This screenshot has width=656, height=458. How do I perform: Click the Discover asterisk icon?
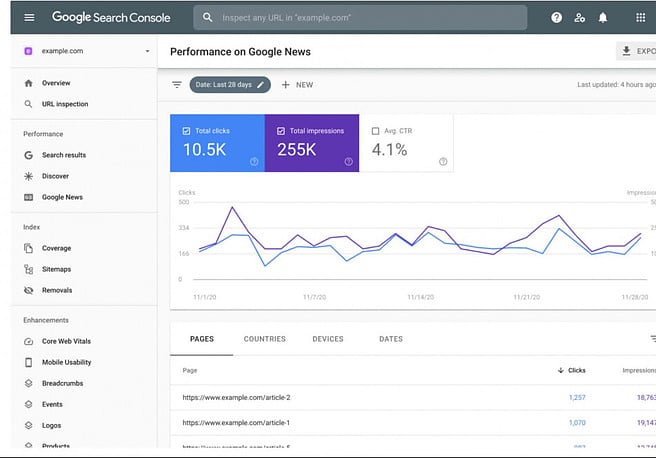tap(28, 176)
